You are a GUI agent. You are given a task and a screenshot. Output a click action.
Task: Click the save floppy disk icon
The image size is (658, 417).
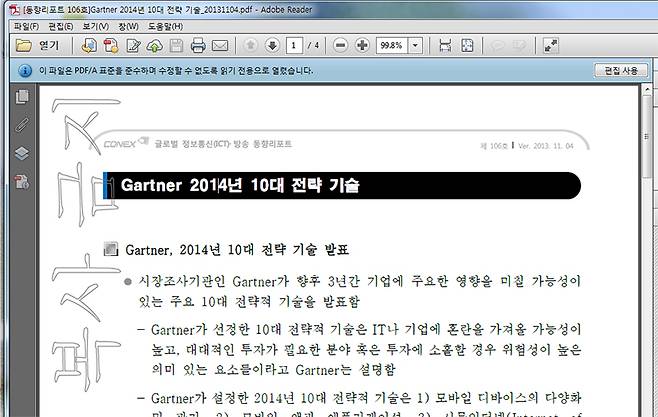click(176, 45)
